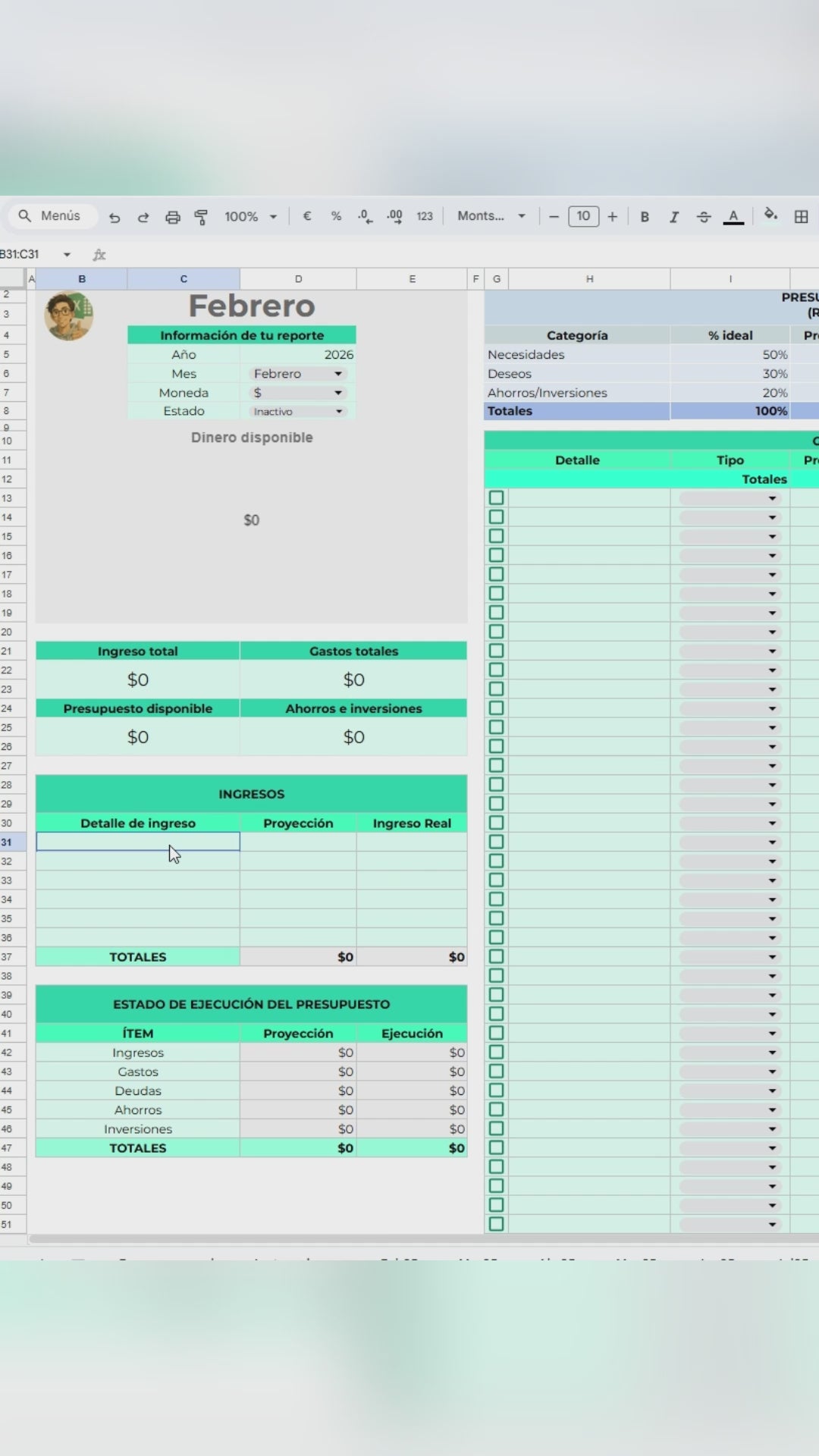Print the spreadsheet using the printer icon
Viewport: 819px width, 1456px height.
pyautogui.click(x=173, y=217)
